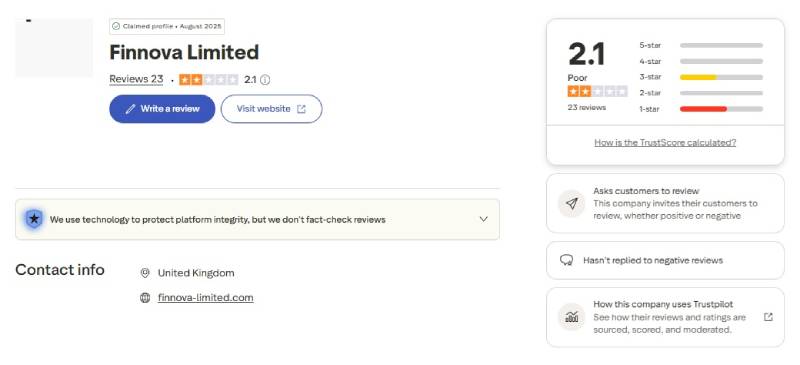Click the external link icon in Visit website
800x365 pixels.
301,109
